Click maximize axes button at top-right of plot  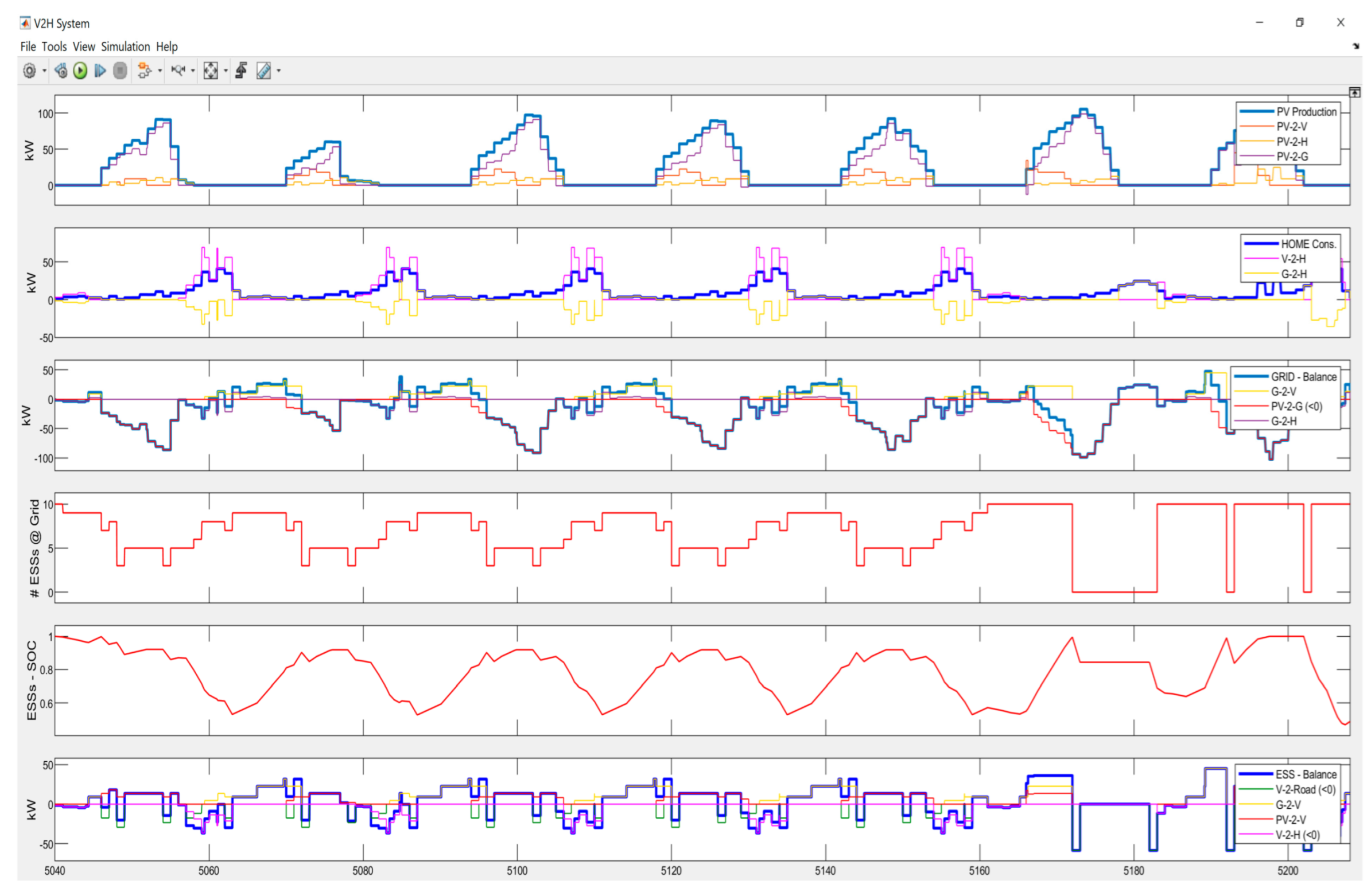click(x=1354, y=92)
